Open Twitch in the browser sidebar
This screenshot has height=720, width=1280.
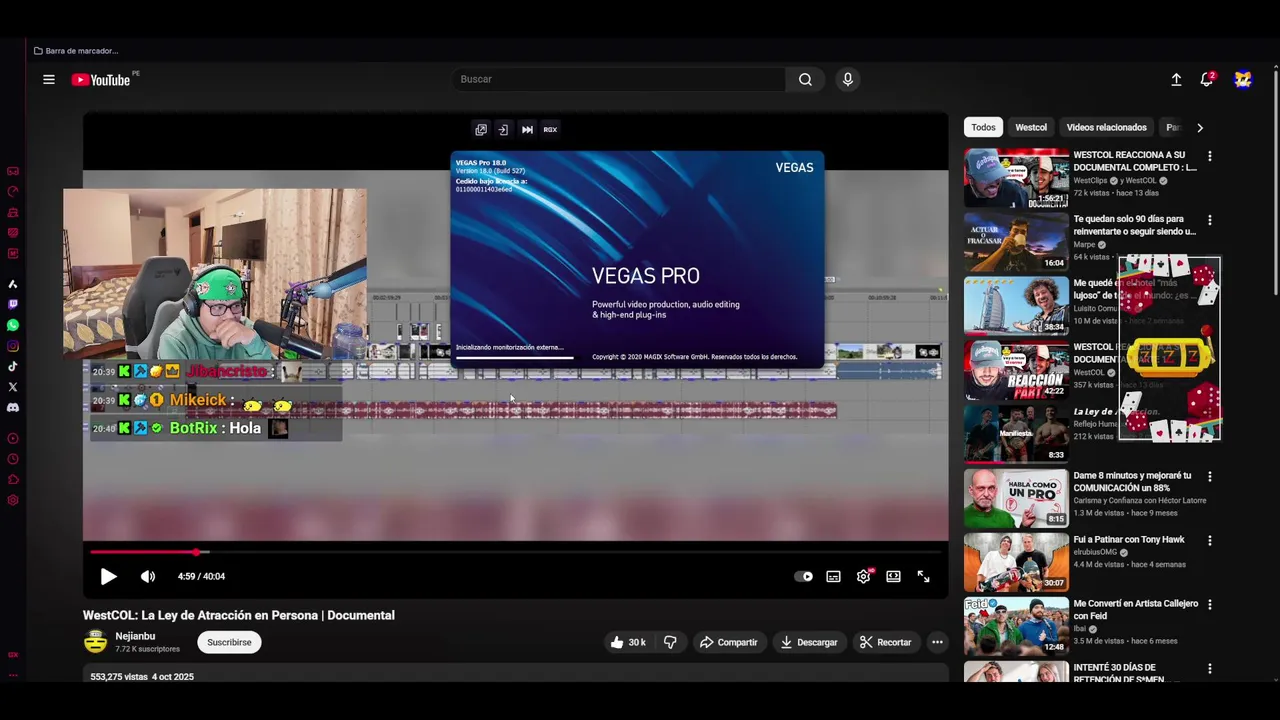click(13, 304)
